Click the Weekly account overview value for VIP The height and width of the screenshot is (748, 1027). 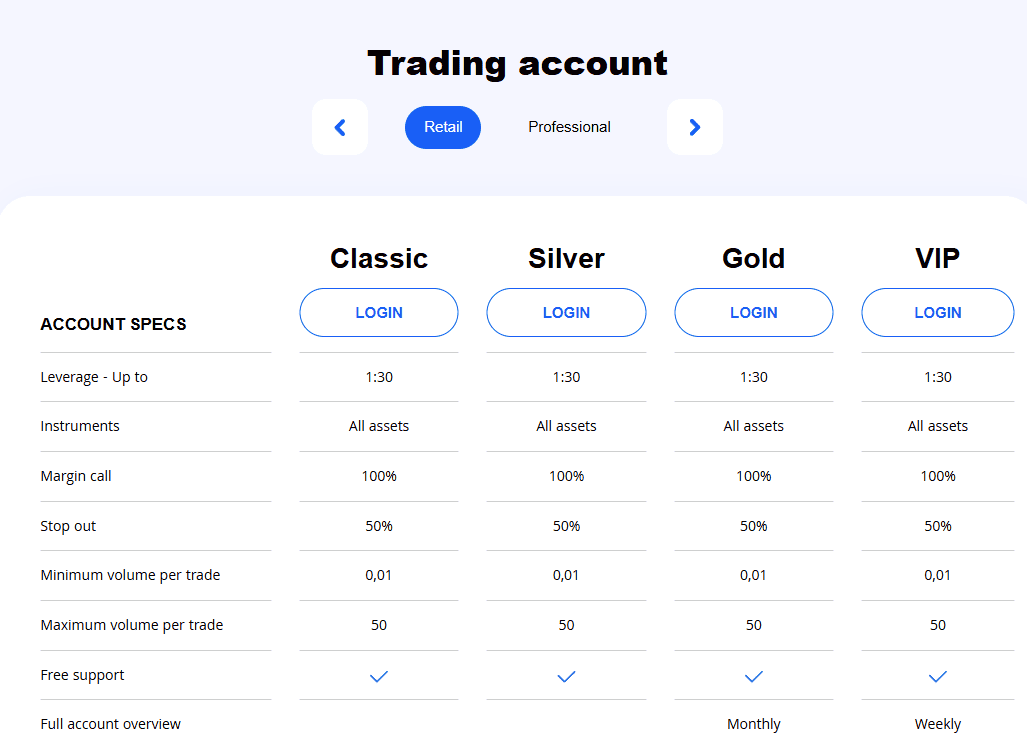point(937,723)
